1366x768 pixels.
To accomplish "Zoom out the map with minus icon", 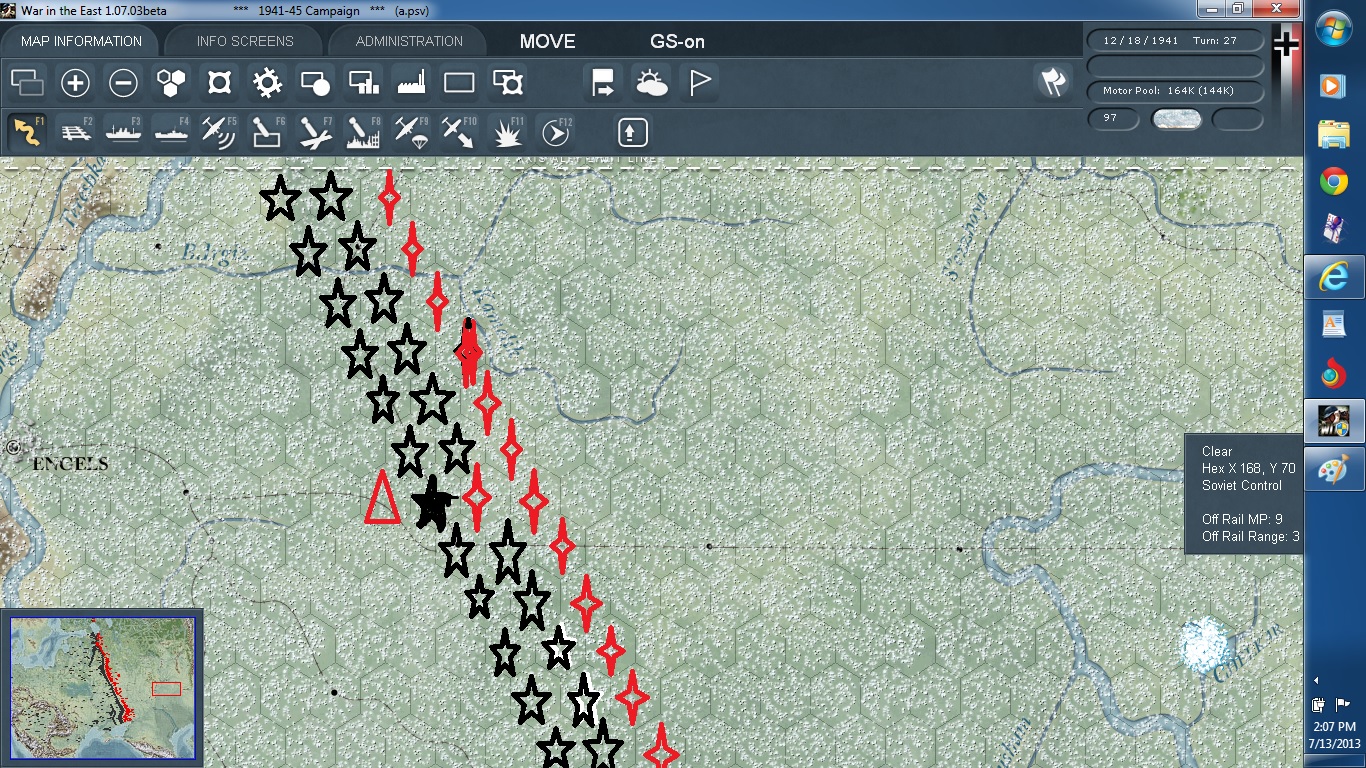I will [x=123, y=83].
